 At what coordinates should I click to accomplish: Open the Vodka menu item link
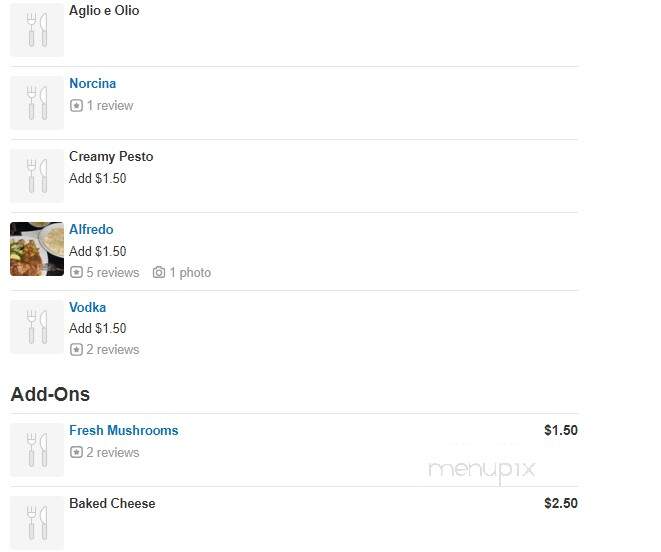coord(87,307)
